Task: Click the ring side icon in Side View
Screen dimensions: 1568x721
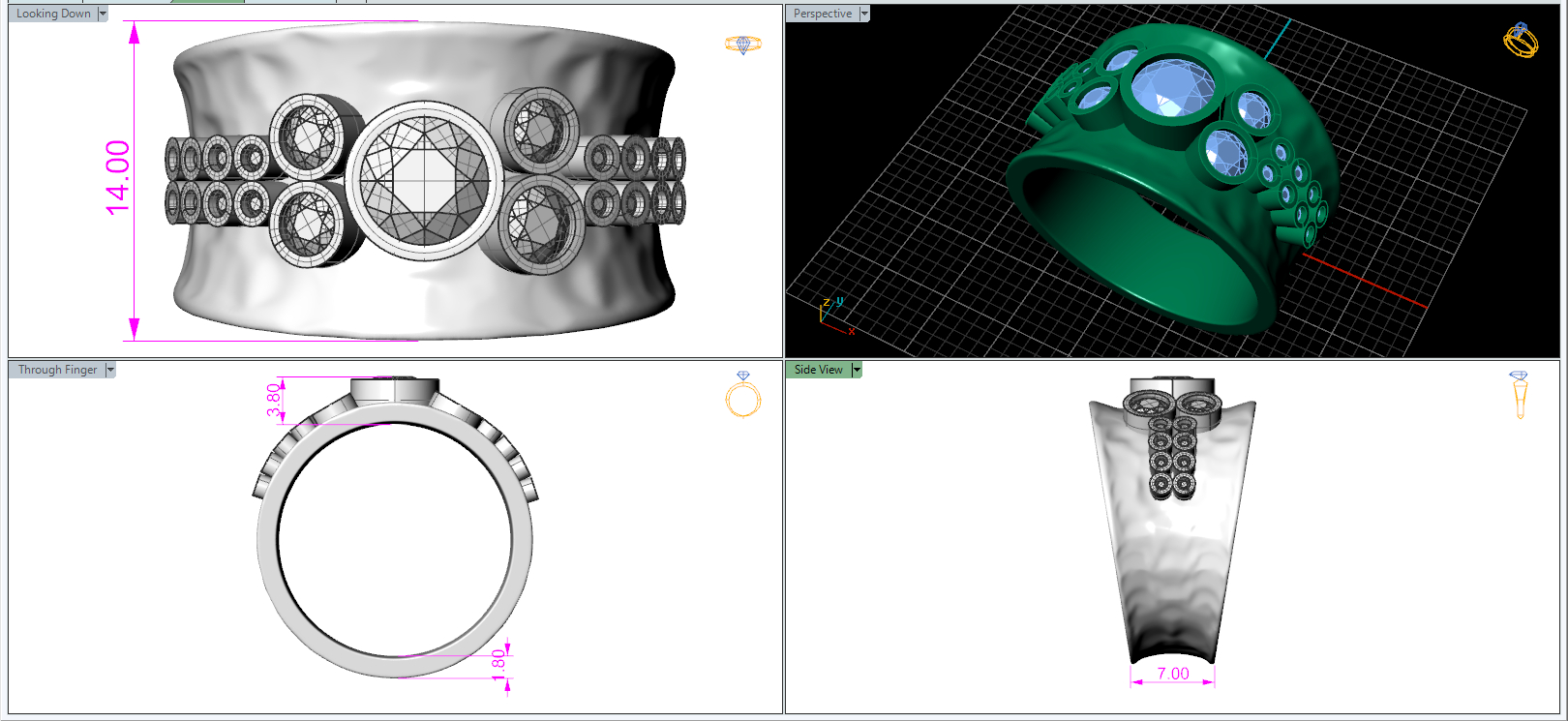Action: click(1519, 394)
